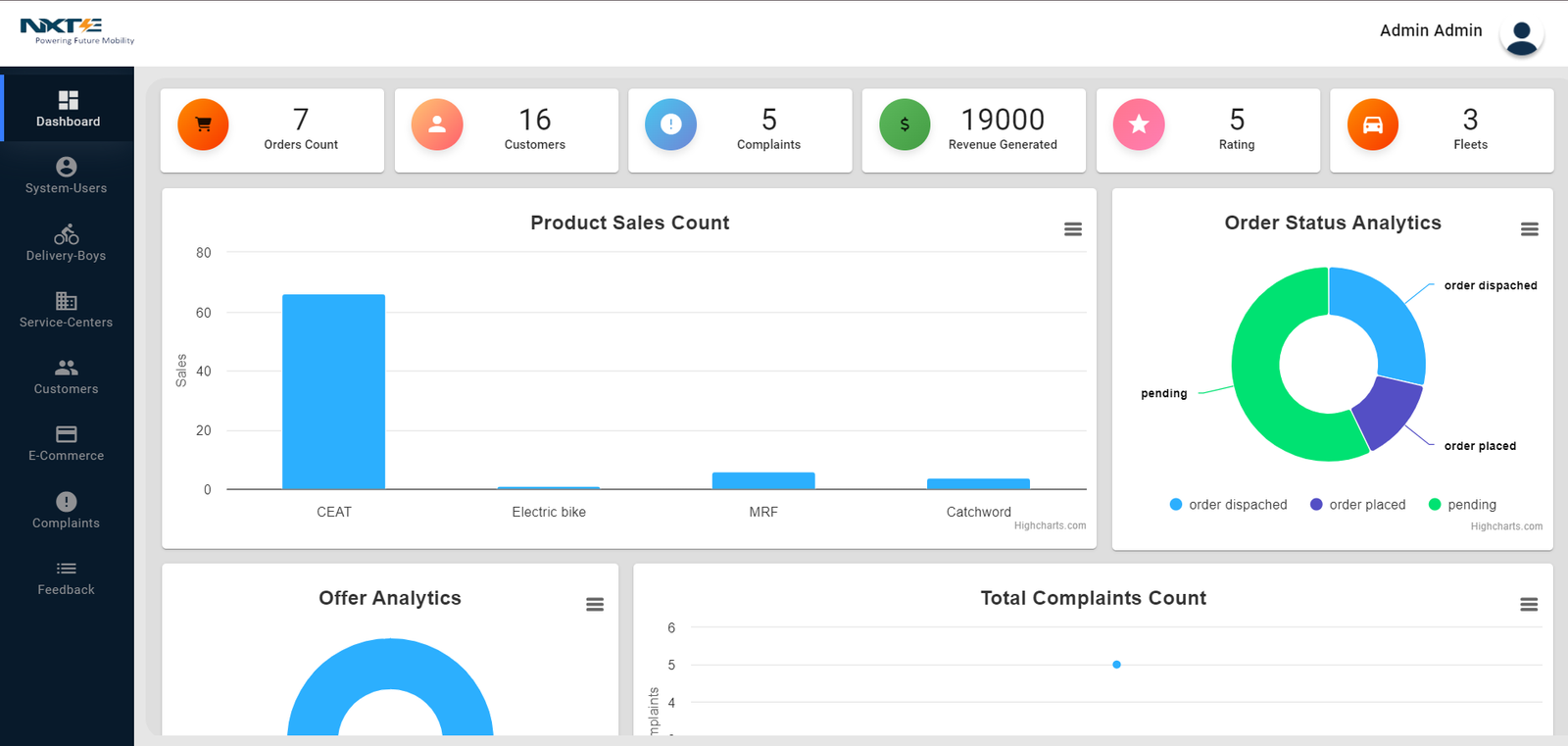Click the Revenue Generated label

[1003, 145]
